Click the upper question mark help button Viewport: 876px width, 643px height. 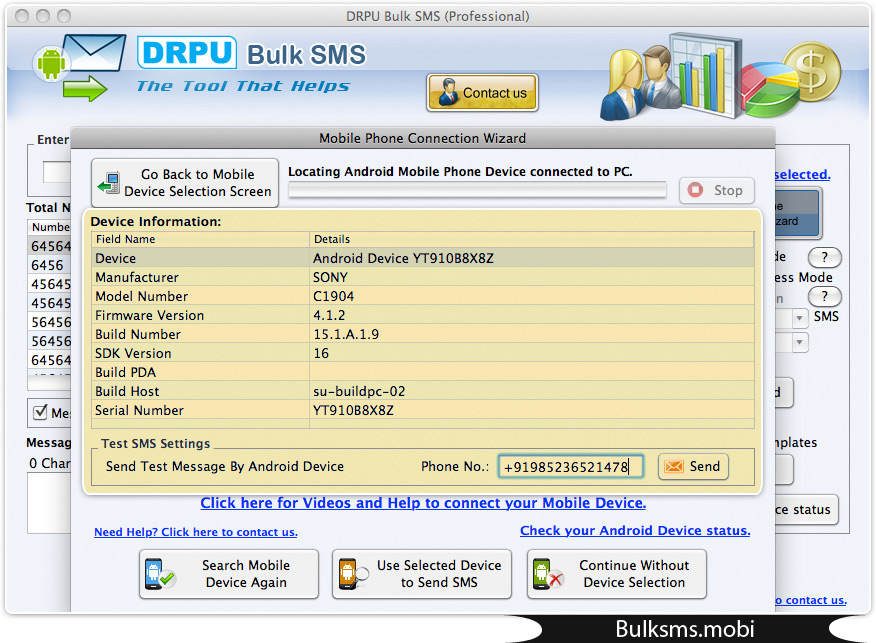pyautogui.click(x=824, y=257)
